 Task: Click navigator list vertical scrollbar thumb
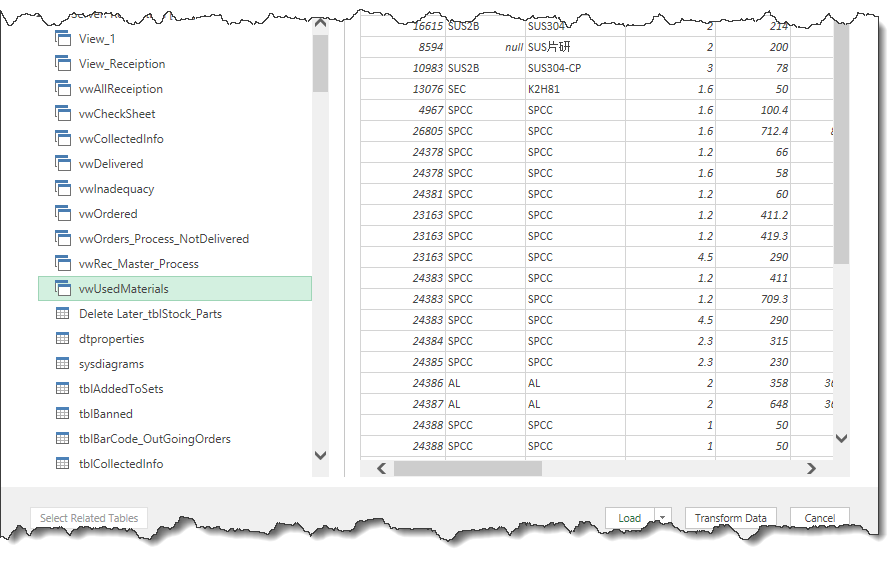point(320,63)
